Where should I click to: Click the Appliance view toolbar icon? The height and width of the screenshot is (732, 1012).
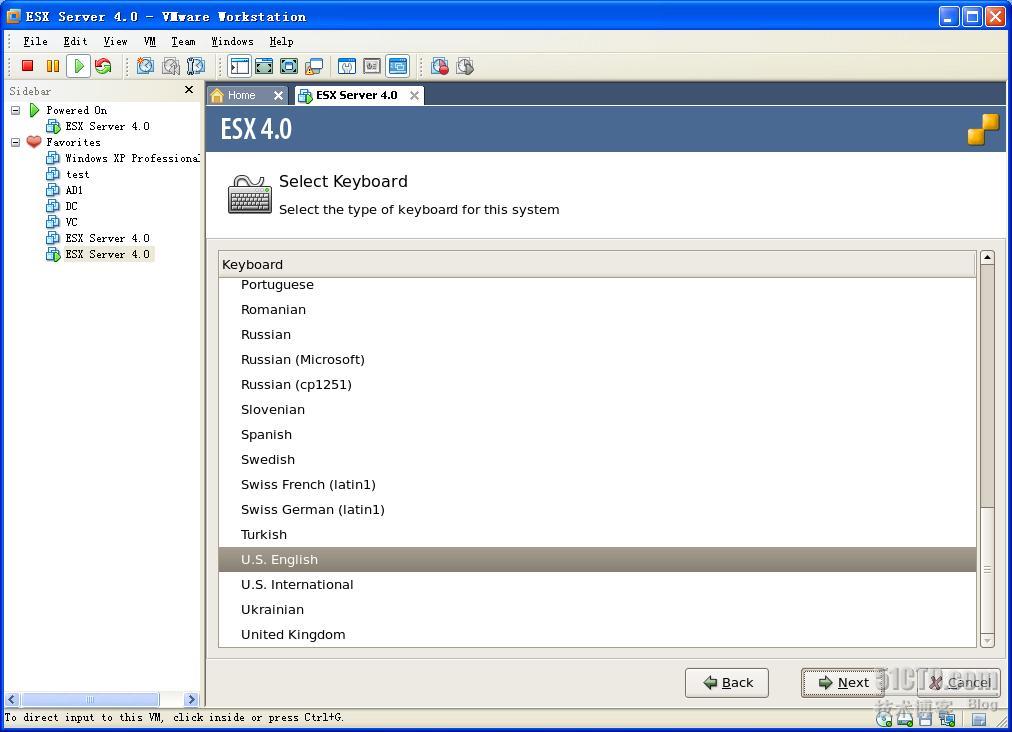tap(372, 66)
